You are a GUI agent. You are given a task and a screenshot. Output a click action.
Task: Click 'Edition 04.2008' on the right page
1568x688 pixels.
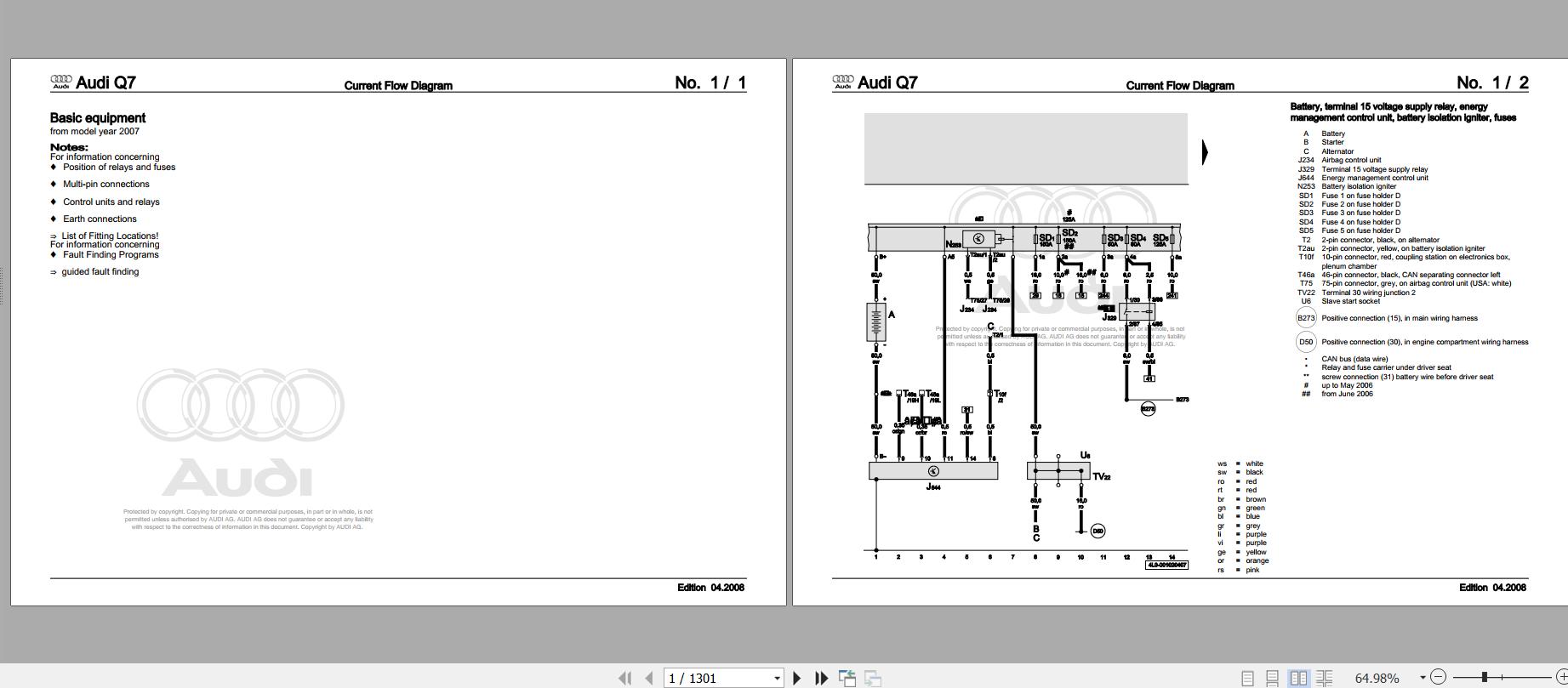coord(1493,588)
